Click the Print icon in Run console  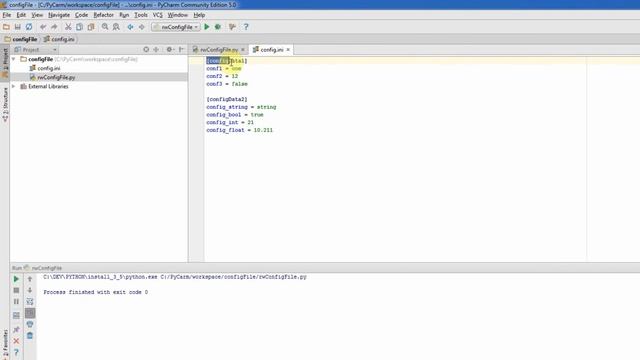click(30, 324)
